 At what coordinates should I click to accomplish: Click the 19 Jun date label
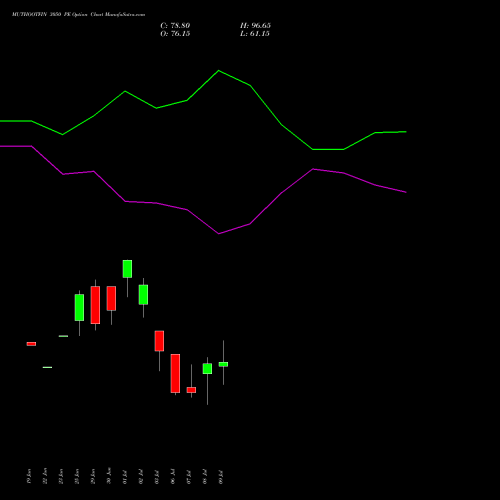click(29, 476)
